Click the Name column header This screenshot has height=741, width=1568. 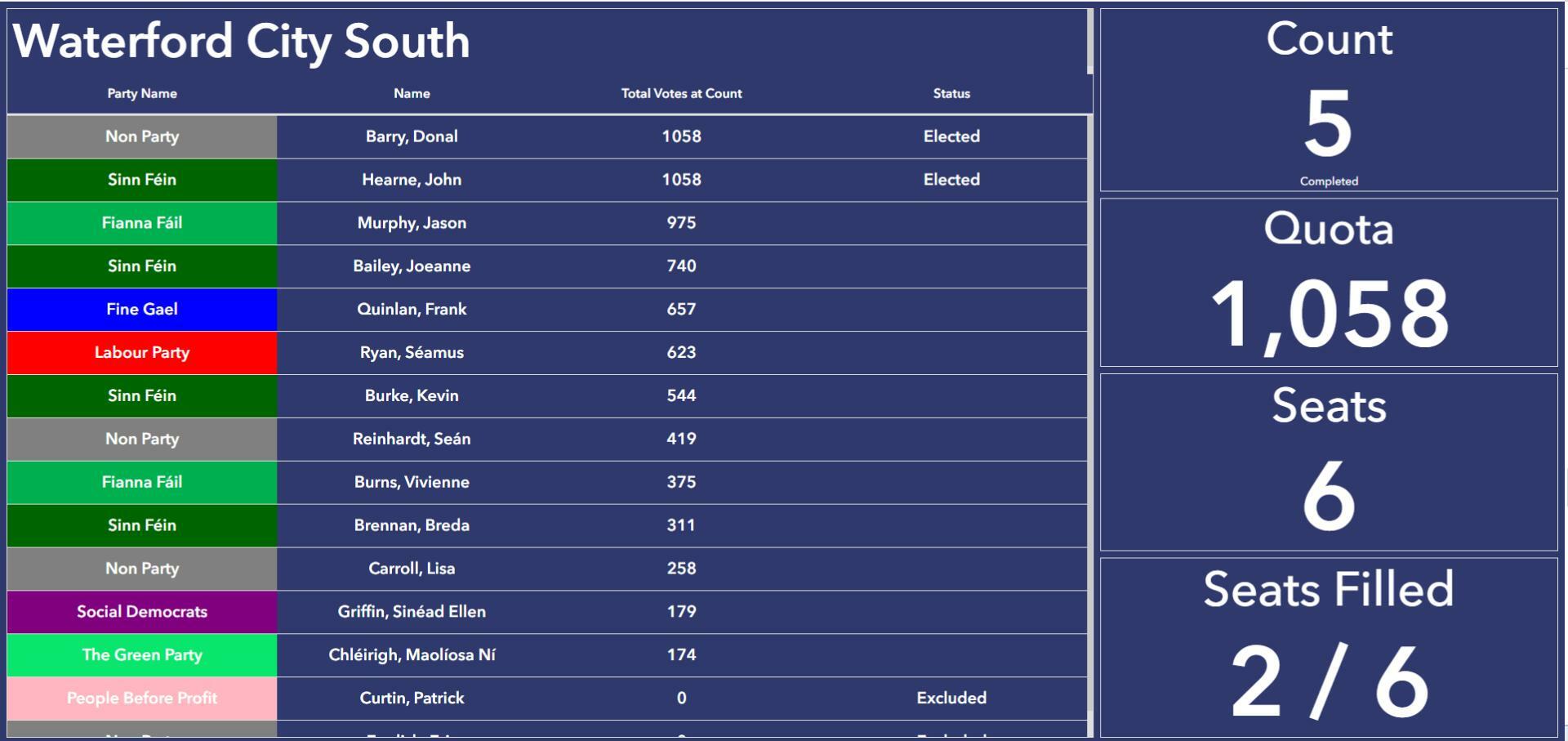tap(412, 93)
